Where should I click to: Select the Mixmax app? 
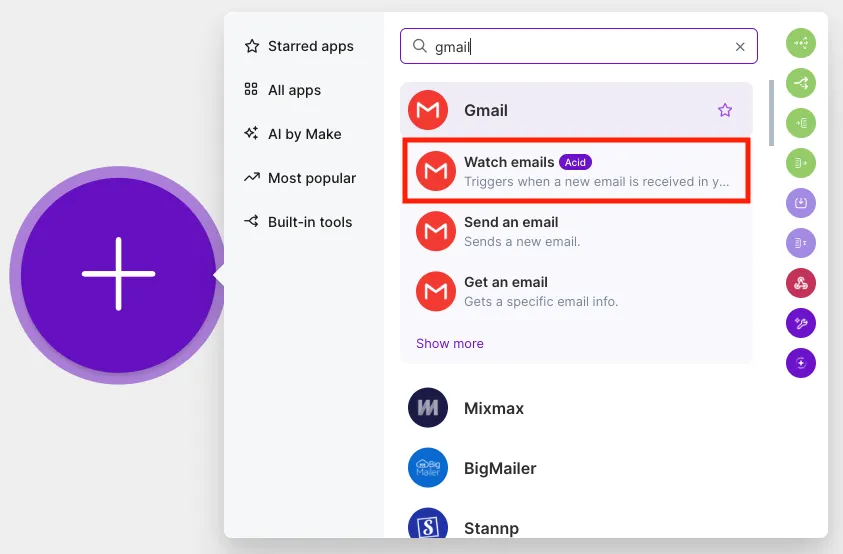(576, 408)
